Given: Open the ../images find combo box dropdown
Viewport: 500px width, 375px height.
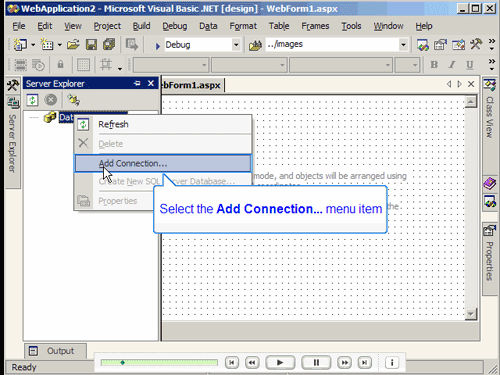Looking at the screenshot, I should pyautogui.click(x=403, y=45).
